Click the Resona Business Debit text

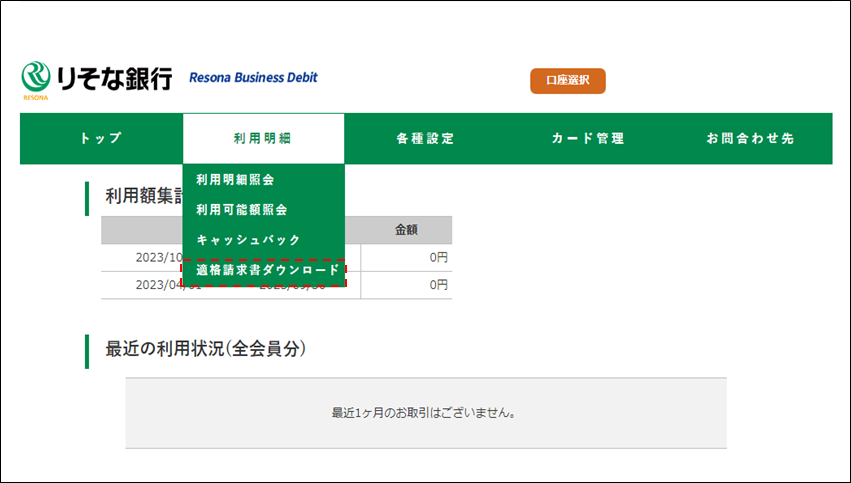(x=253, y=78)
